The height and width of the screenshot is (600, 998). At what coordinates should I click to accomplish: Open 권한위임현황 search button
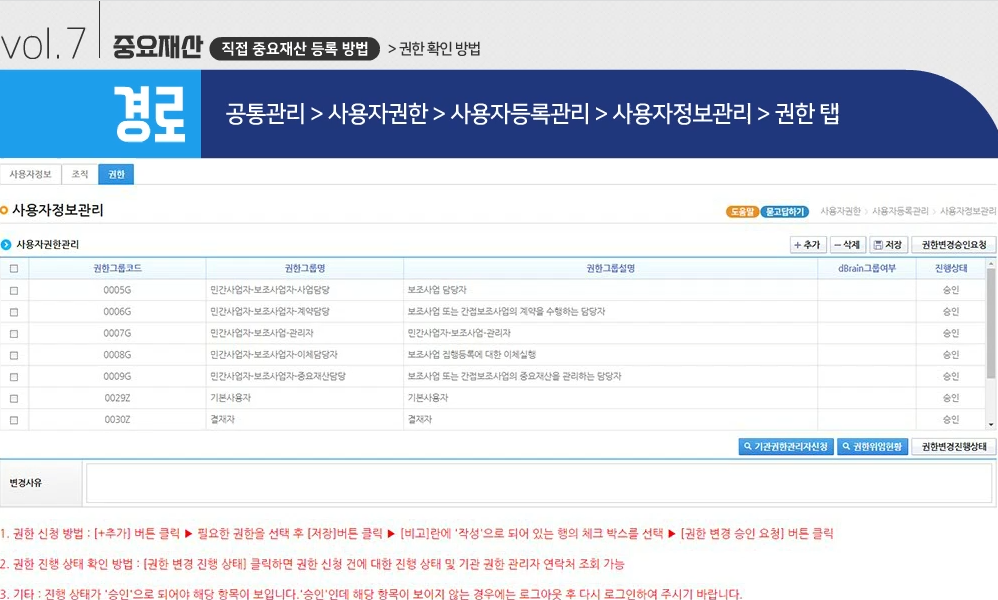point(872,447)
